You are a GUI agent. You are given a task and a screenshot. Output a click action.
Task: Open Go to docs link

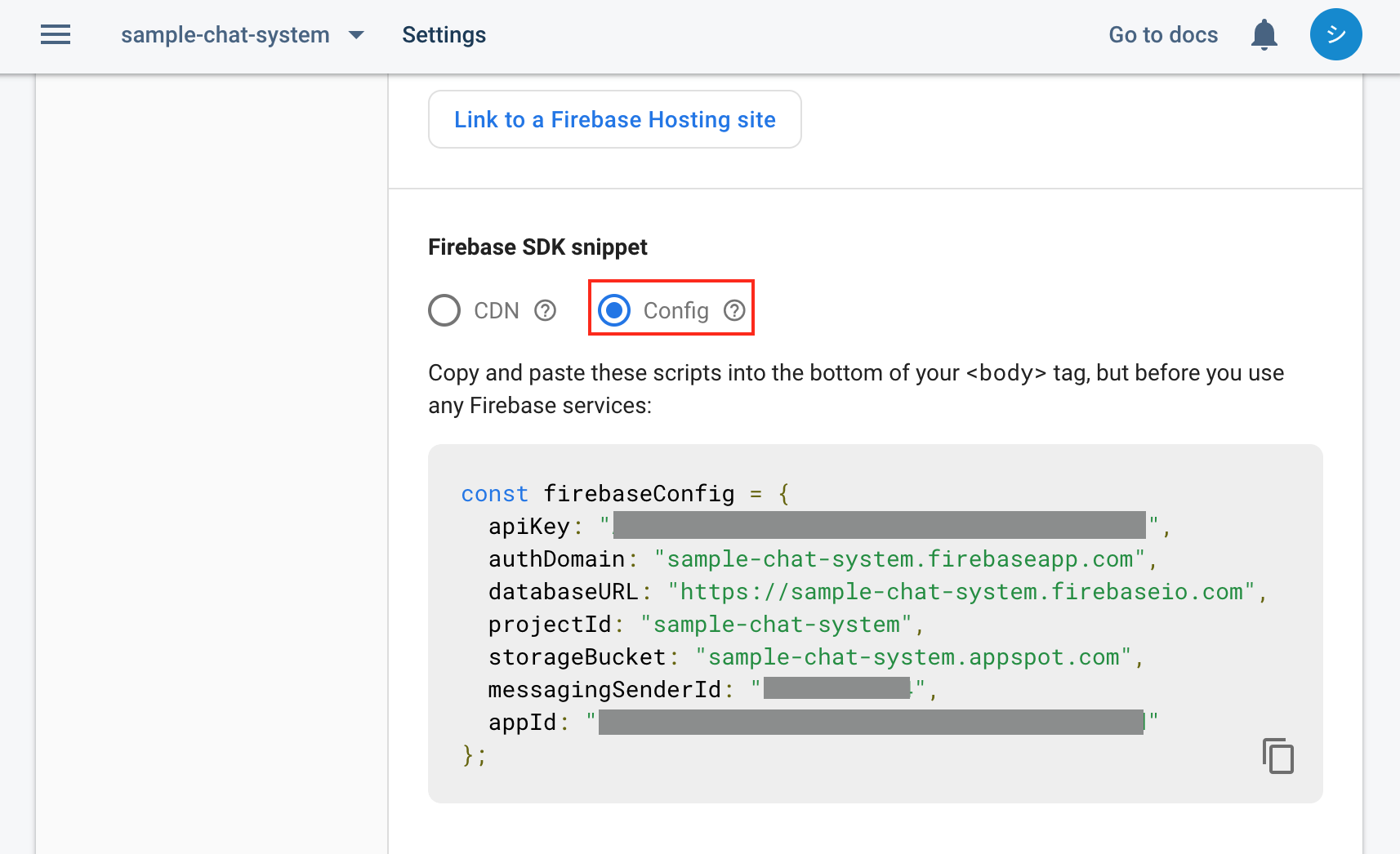click(x=1163, y=34)
